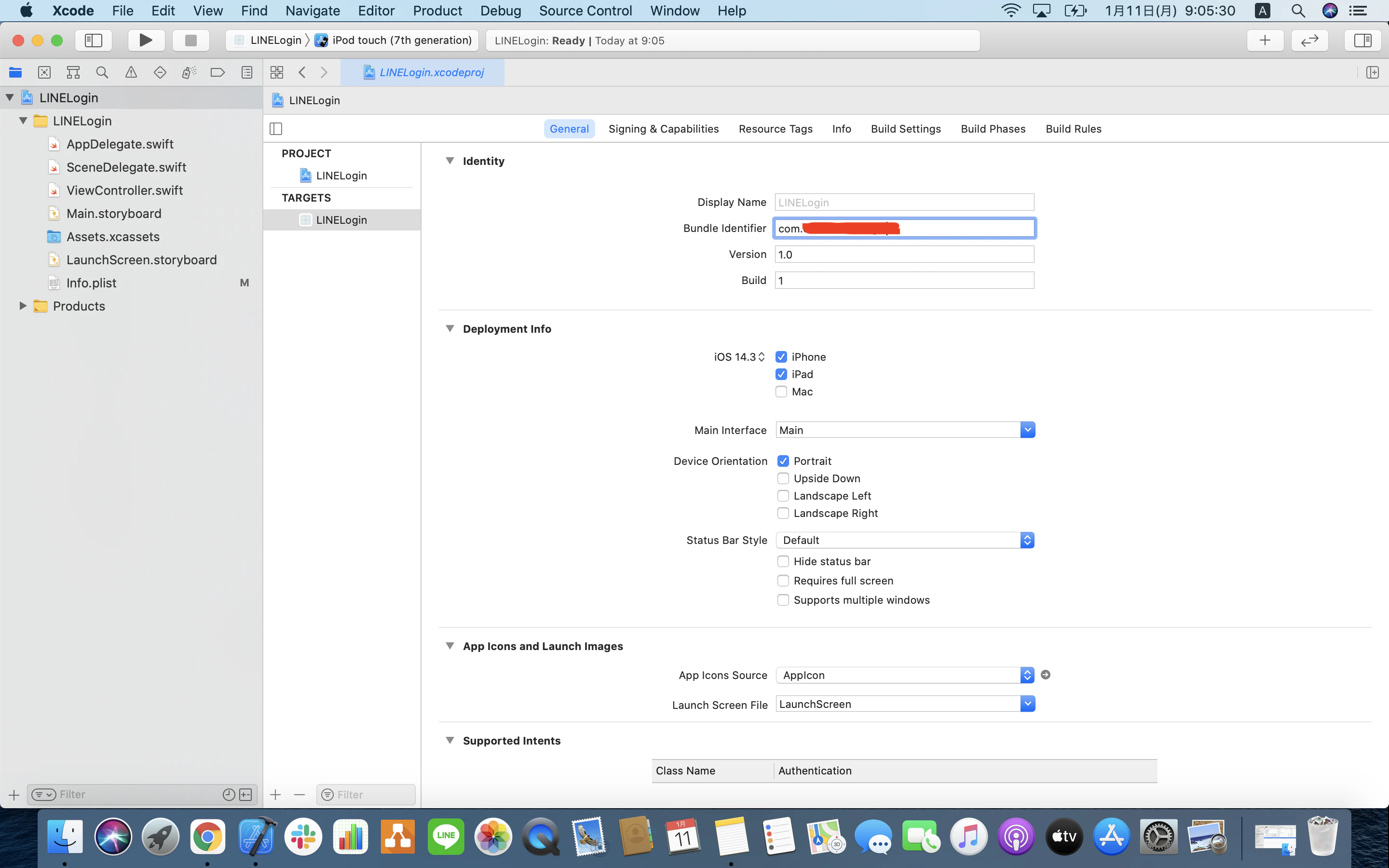Go back in editor history

click(302, 72)
